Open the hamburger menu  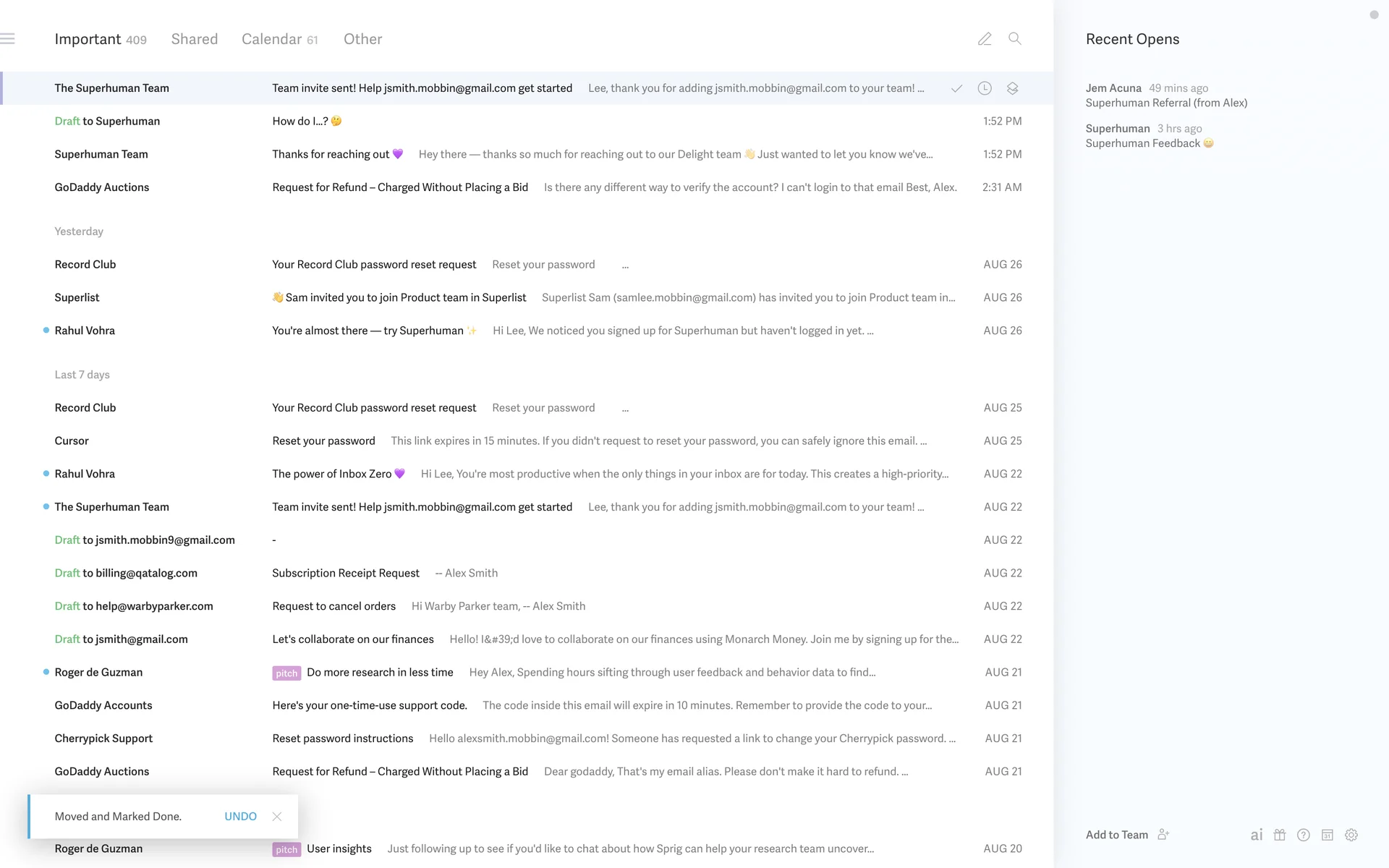pyautogui.click(x=8, y=39)
